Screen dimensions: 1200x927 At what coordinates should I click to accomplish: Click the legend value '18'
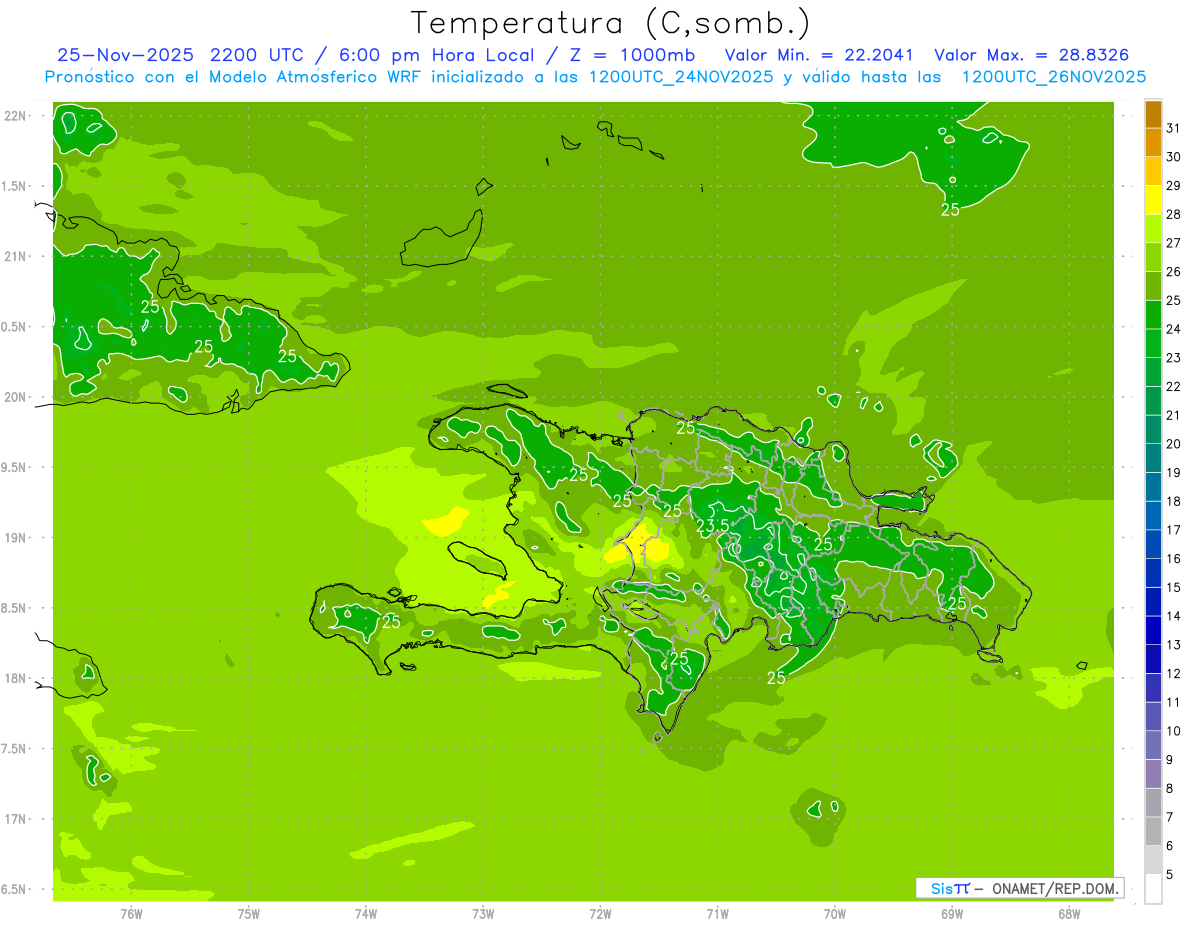pyautogui.click(x=1174, y=501)
